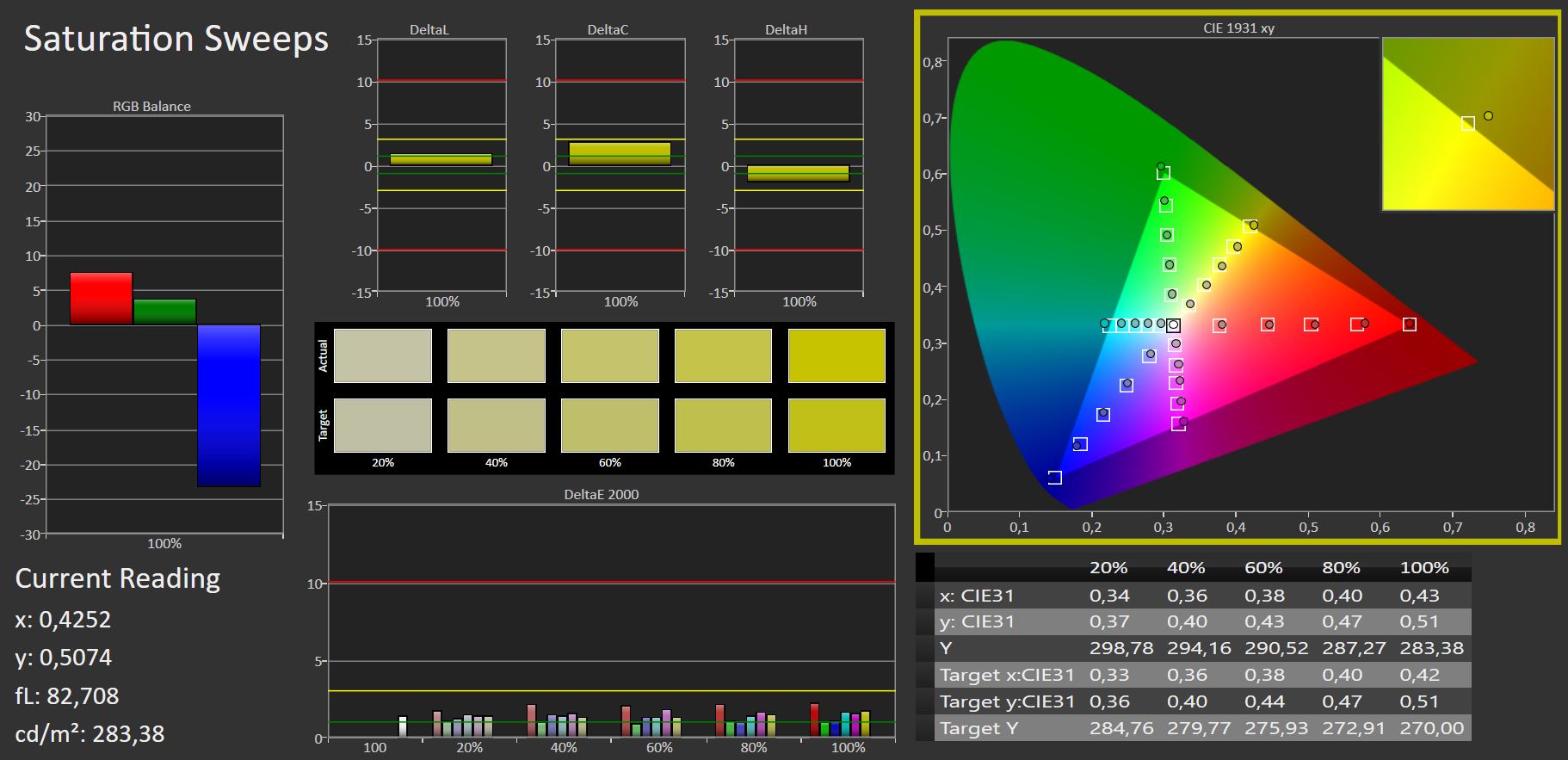Screen dimensions: 1568x760
Task: Pick the Target 100% yellow swatch
Action: pos(836,425)
